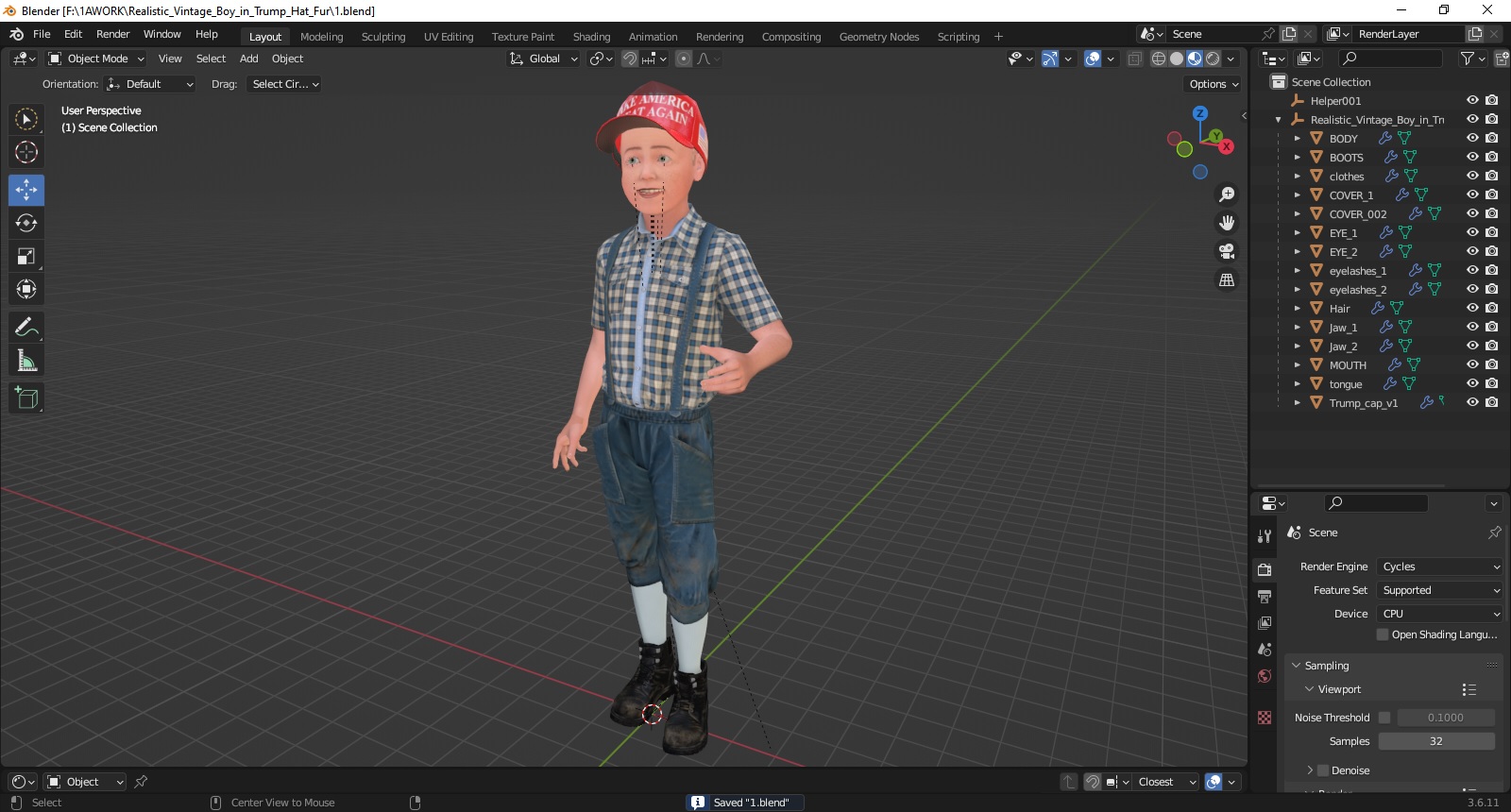Viewport: 1511px width, 812px height.
Task: Adjust the Samples value field
Action: 1436,741
